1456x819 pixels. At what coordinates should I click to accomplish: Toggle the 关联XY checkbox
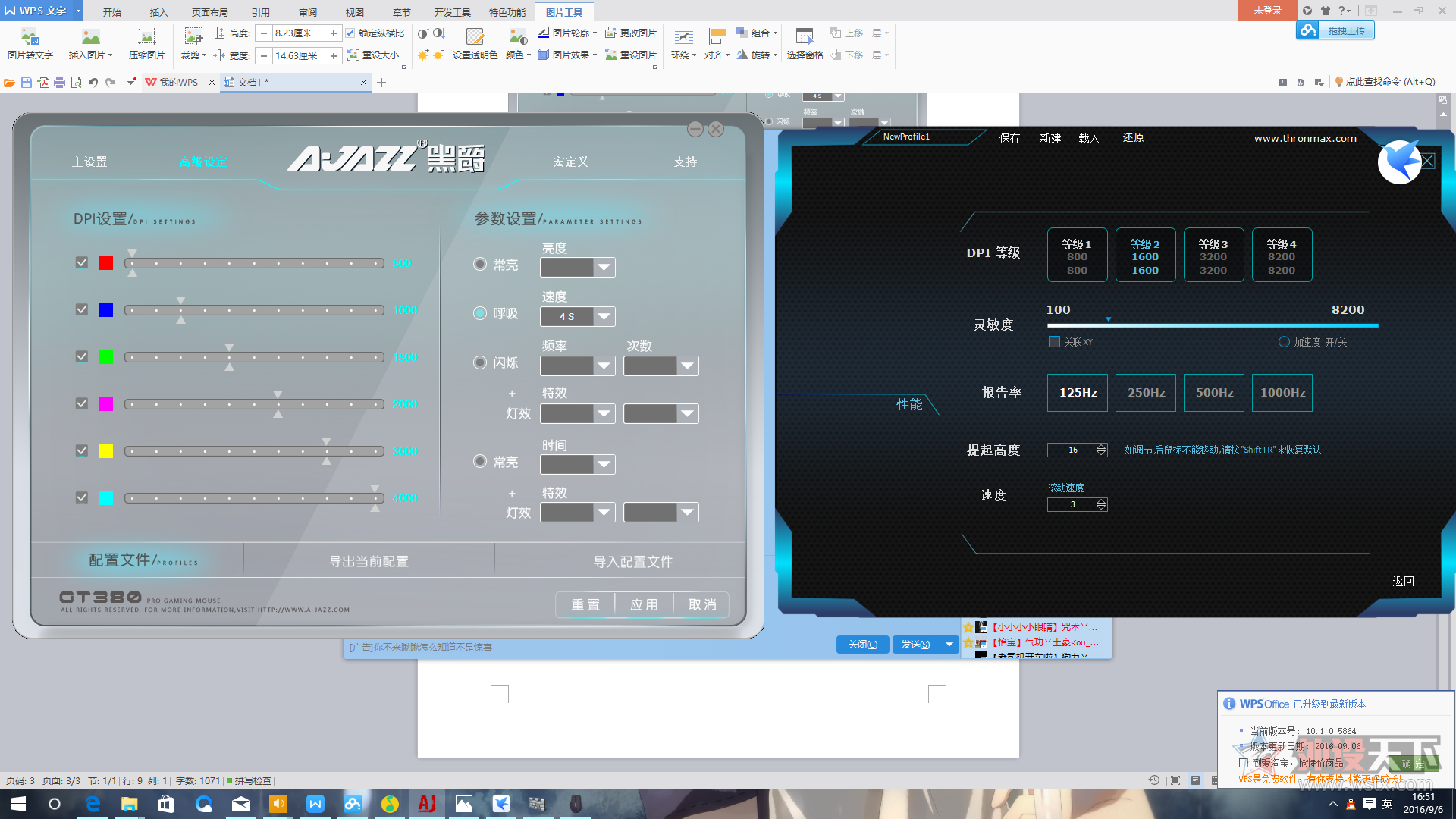pos(1054,342)
